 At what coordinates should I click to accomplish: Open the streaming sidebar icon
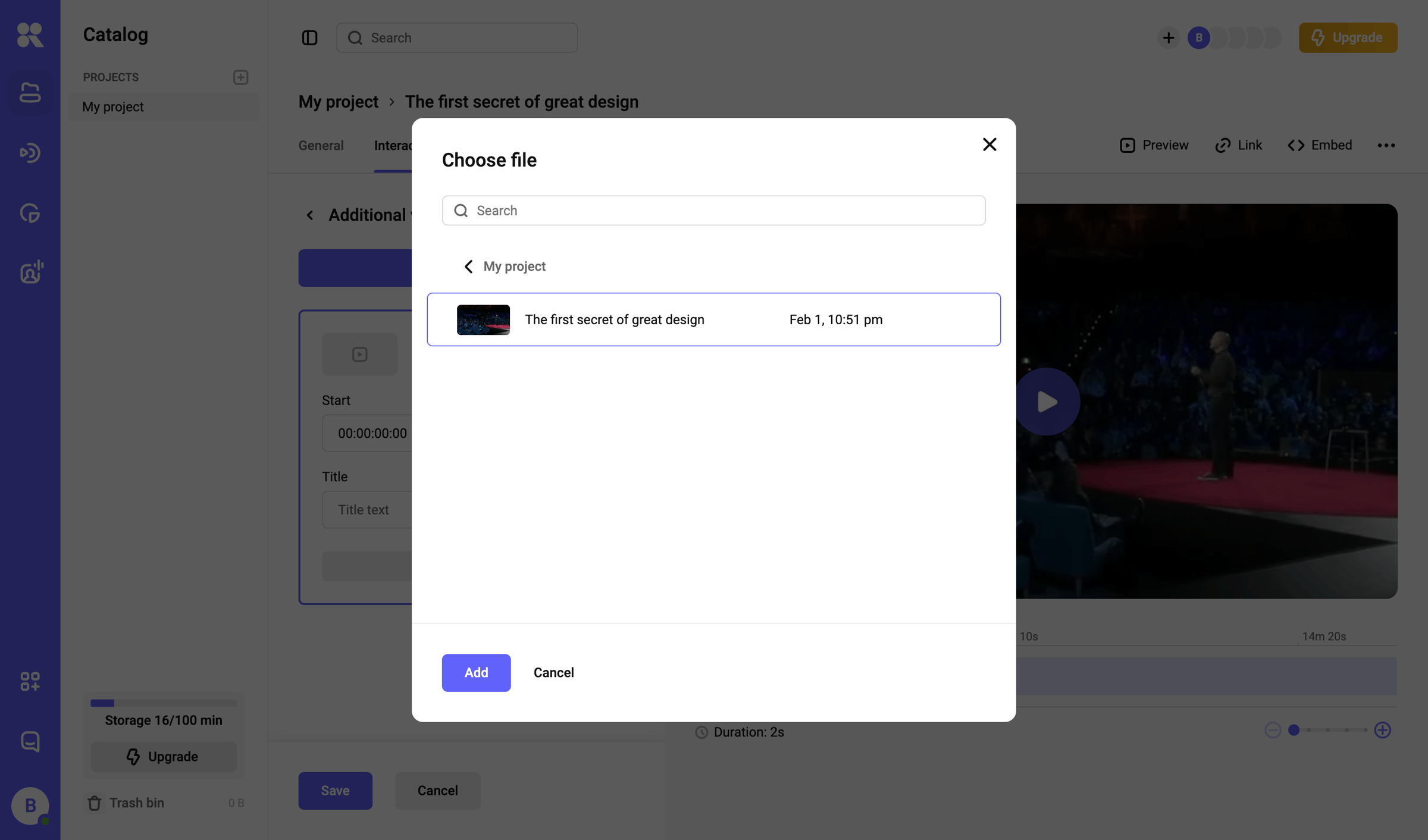click(30, 153)
